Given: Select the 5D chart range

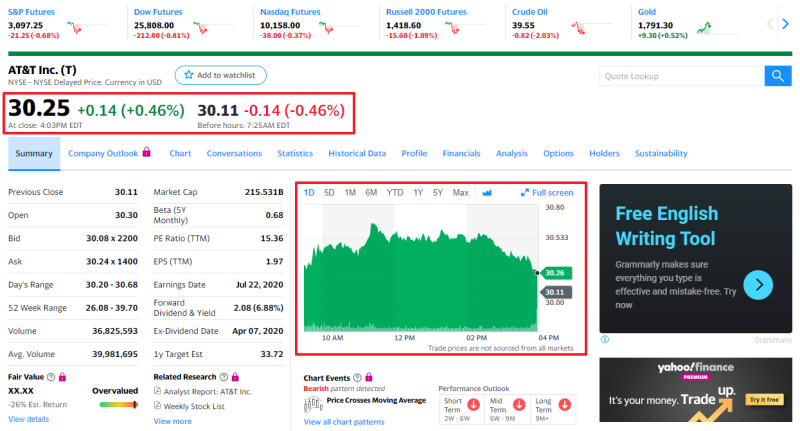Looking at the screenshot, I should click(329, 193).
